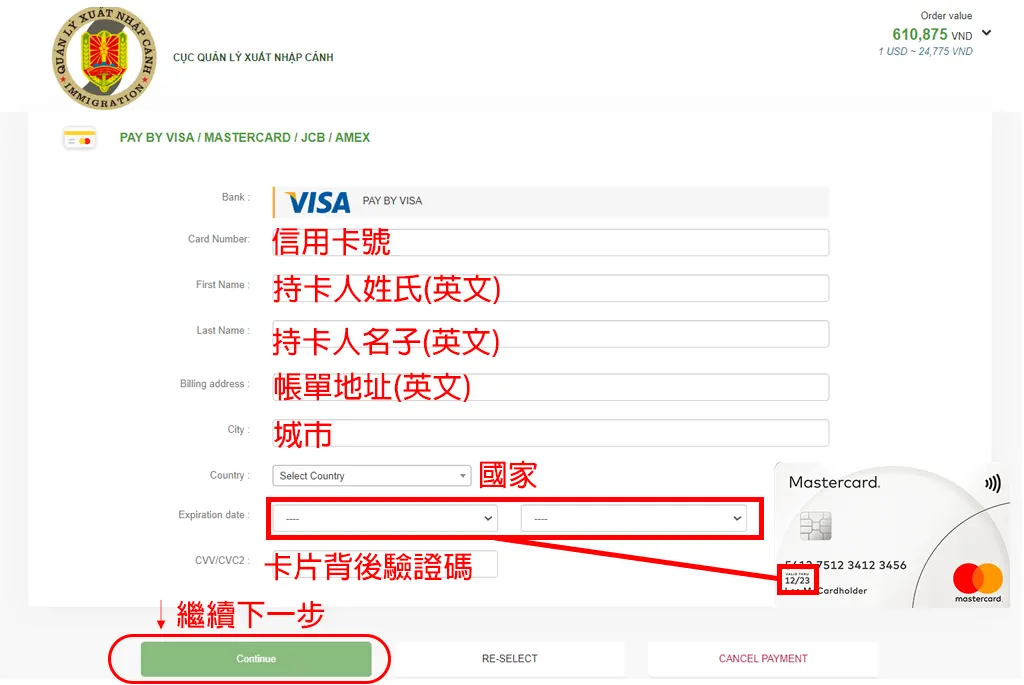Click the VISA logo in Bank row

[317, 202]
